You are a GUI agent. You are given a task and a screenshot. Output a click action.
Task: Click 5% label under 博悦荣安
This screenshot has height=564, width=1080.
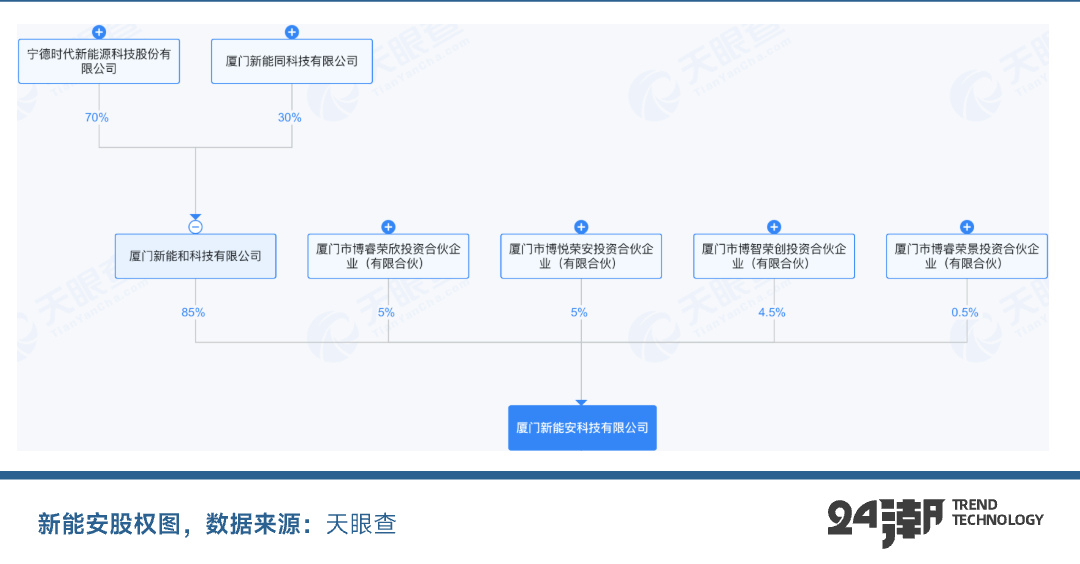pos(579,313)
